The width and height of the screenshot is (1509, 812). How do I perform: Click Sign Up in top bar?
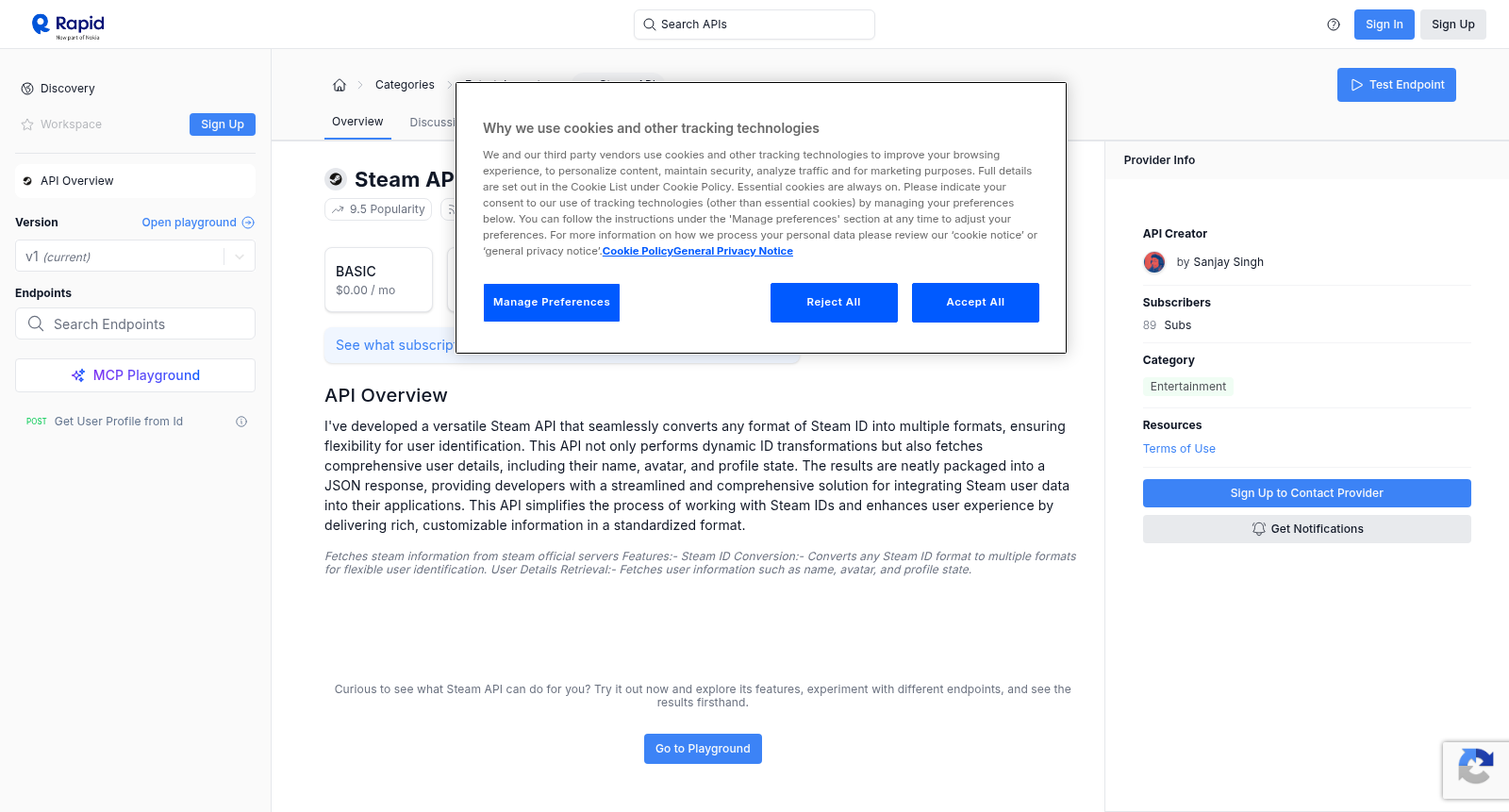click(1453, 25)
